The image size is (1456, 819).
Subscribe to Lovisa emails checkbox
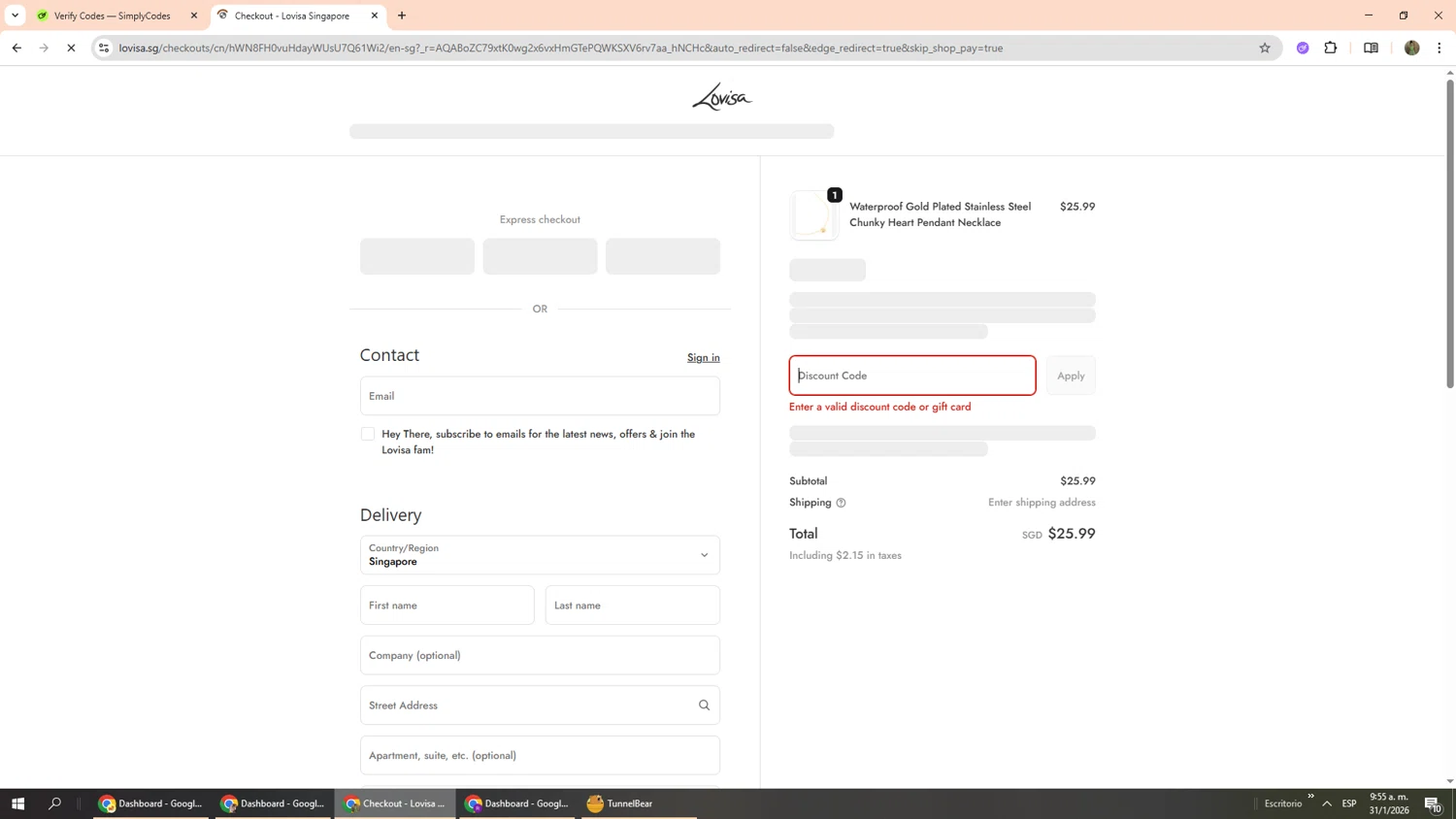point(368,434)
